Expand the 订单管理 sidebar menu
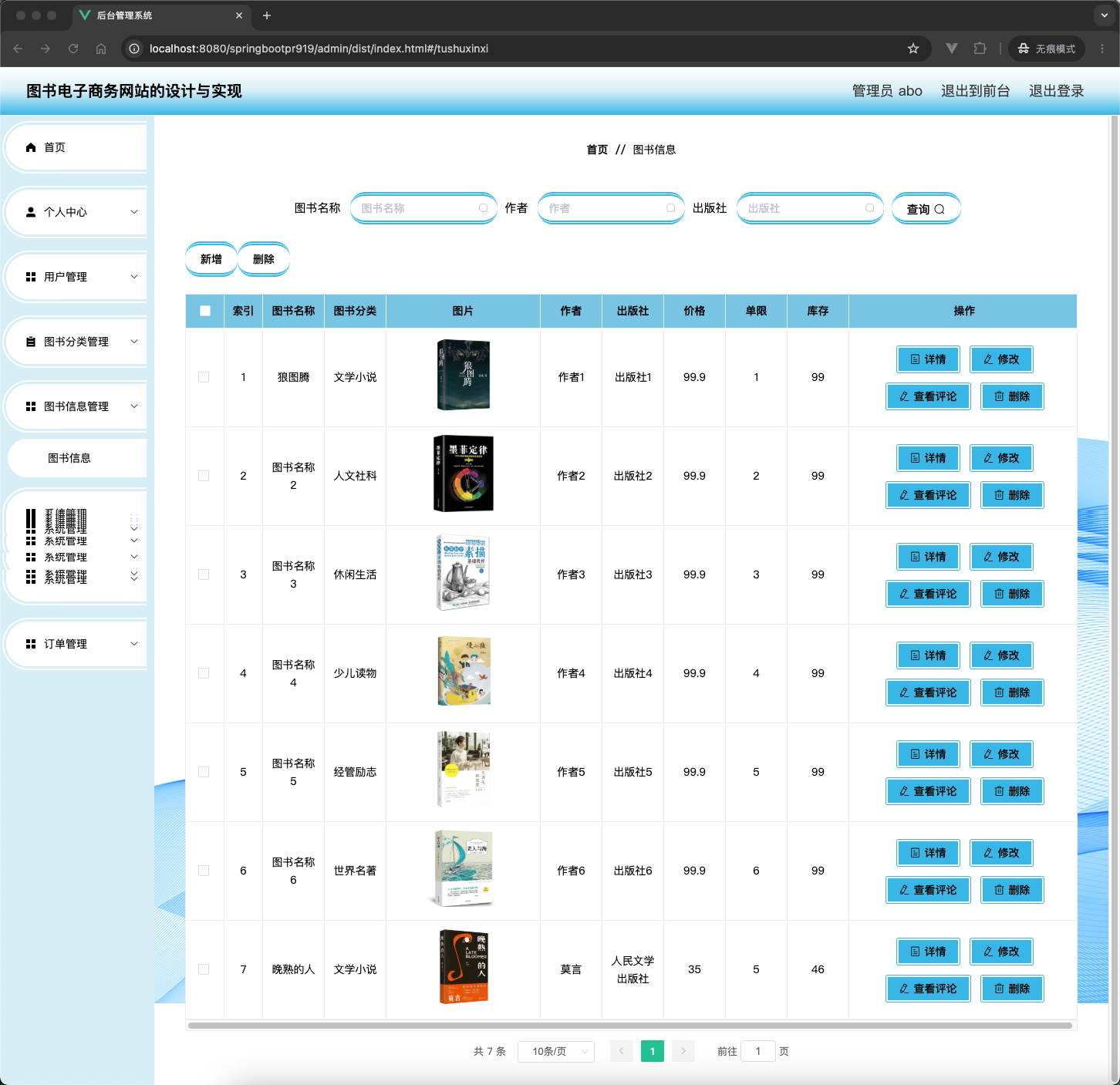The image size is (1120, 1085). pos(77,644)
